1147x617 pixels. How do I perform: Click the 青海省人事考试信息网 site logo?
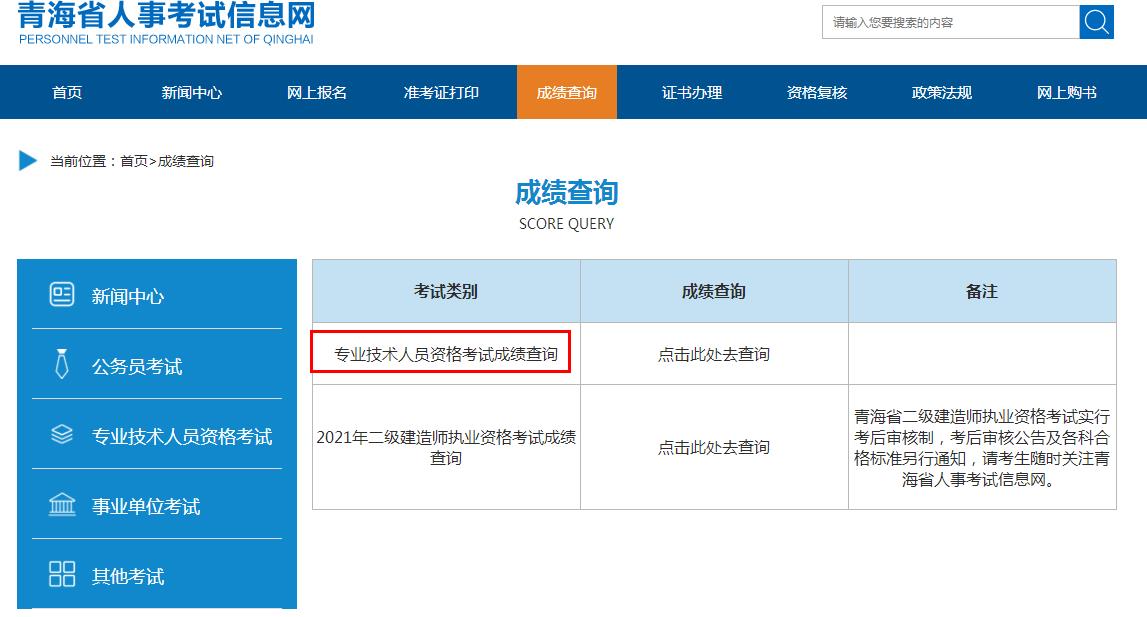click(166, 24)
